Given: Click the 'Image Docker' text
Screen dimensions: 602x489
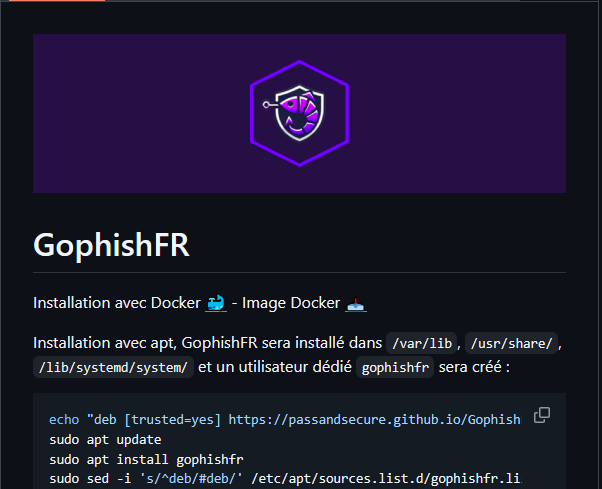Looking at the screenshot, I should tap(291, 303).
